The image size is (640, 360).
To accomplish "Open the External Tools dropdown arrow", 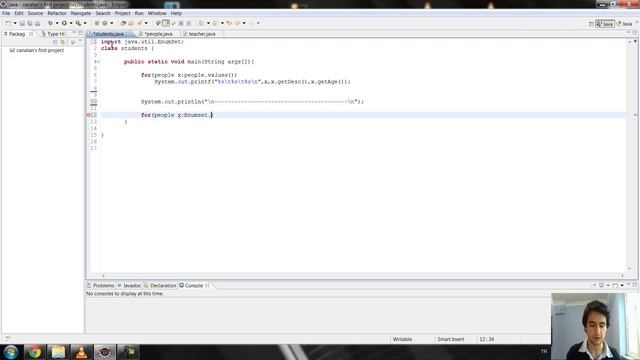I will pyautogui.click(x=85, y=23).
